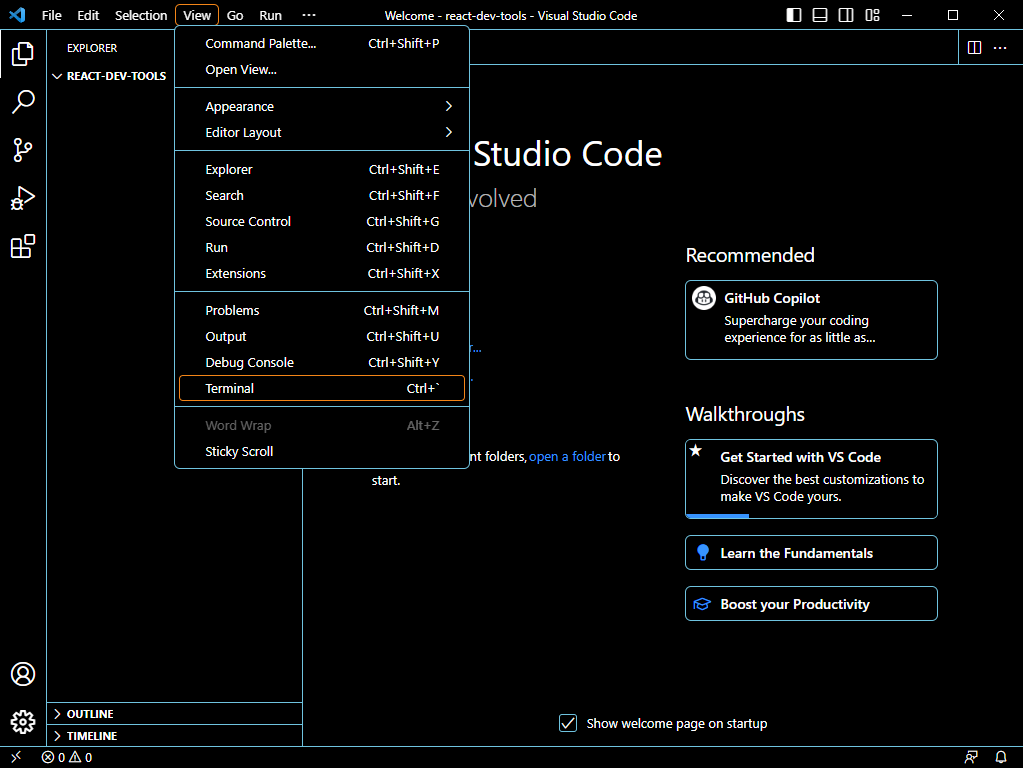1023x768 pixels.
Task: Close the View menu via its header
Action: coord(196,15)
